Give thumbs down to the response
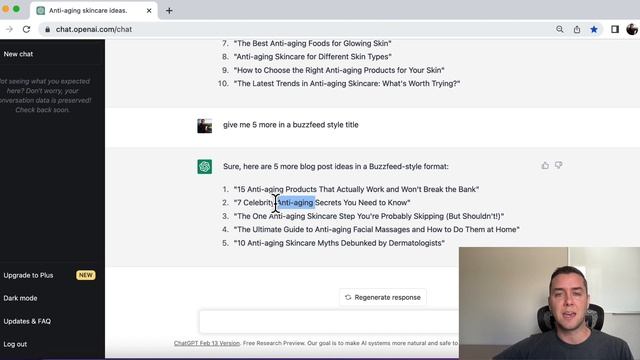Viewport: 640px width, 360px height. point(558,165)
